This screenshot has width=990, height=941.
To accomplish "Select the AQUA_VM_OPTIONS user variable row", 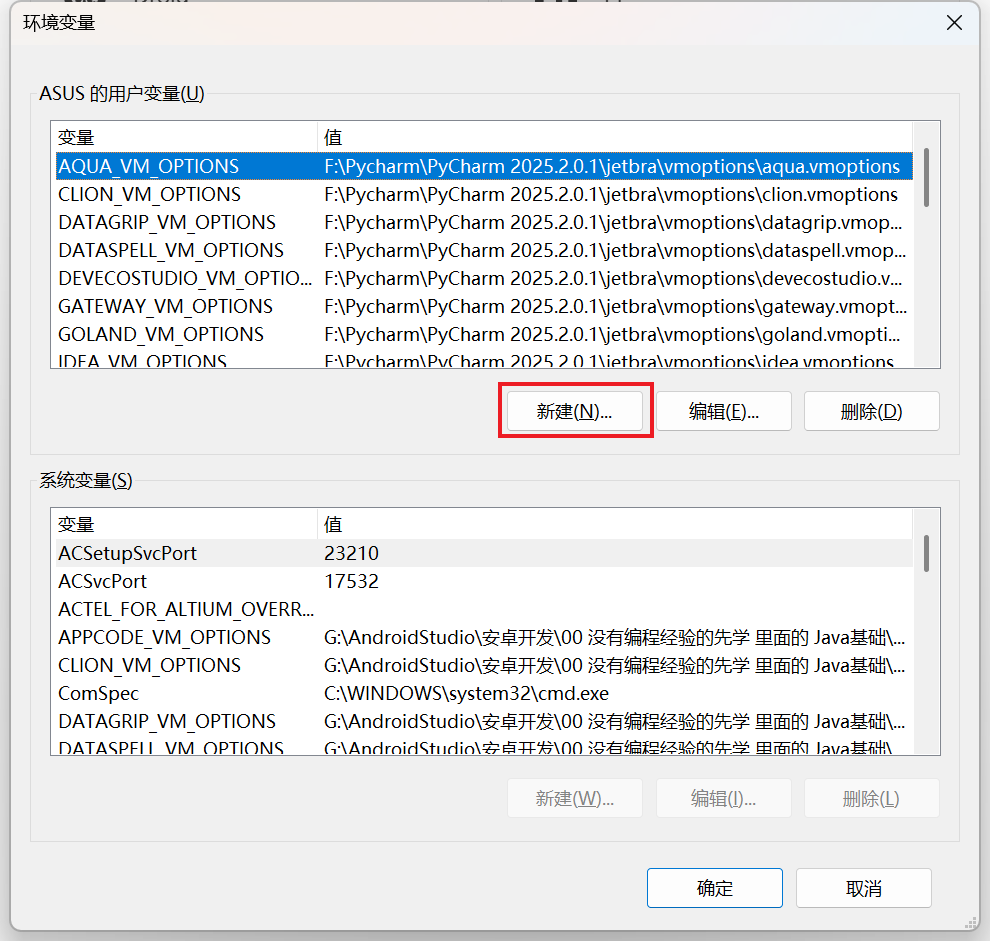I will pyautogui.click(x=484, y=166).
